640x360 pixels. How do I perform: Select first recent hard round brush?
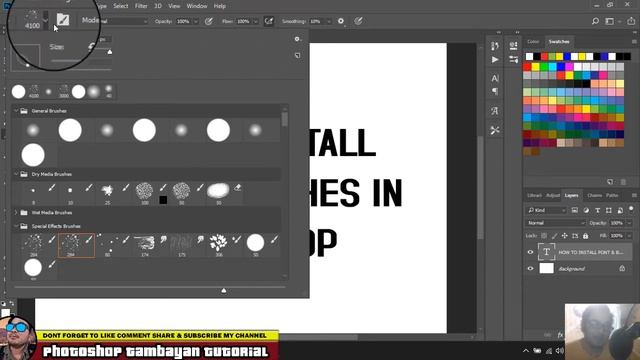pyautogui.click(x=18, y=91)
